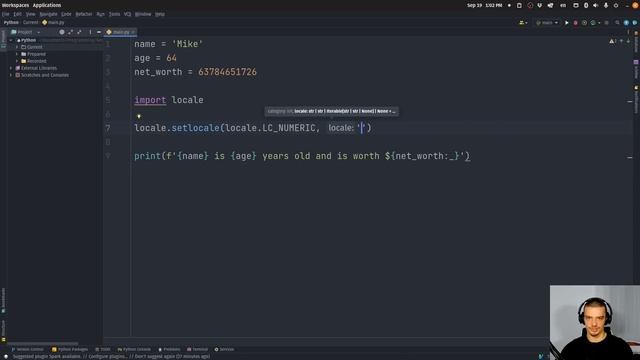Viewport: 640px width, 360px height.
Task: Open Applications in the top panel
Action: [47, 5]
